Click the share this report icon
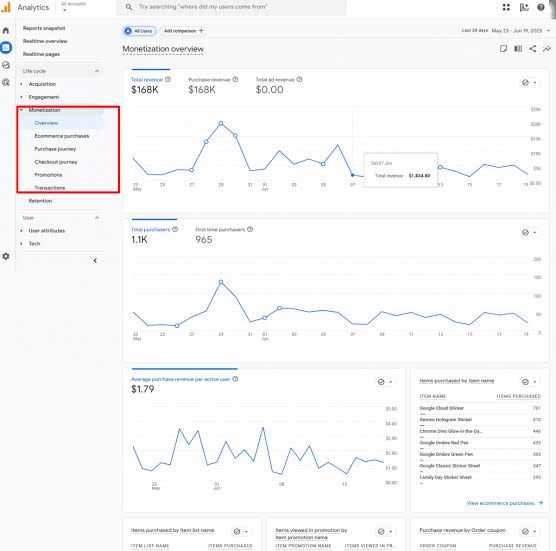Viewport: 556px width, 551px height. click(532, 49)
